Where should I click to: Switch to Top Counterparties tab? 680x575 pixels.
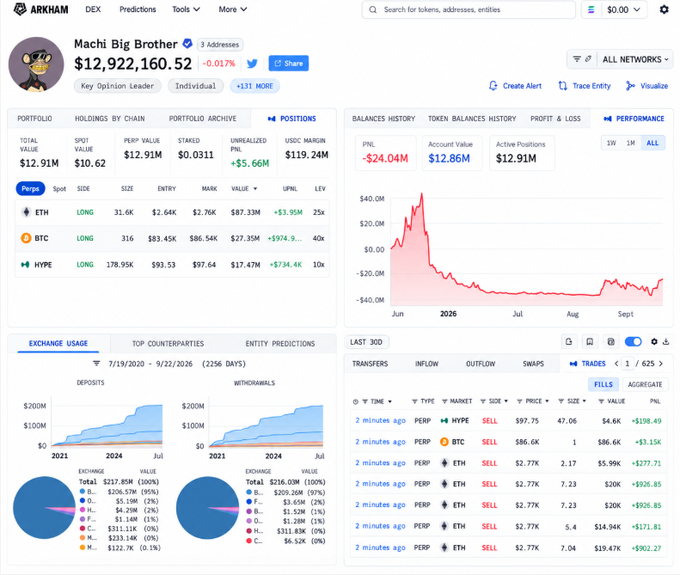(168, 343)
